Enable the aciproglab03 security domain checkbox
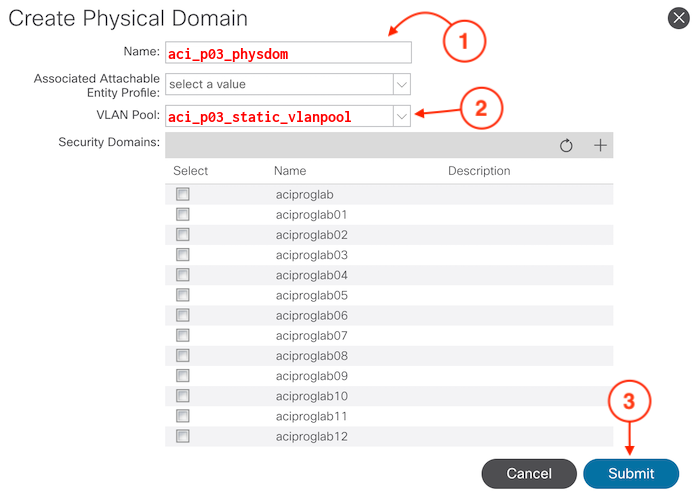This screenshot has width=700, height=500. pos(183,255)
